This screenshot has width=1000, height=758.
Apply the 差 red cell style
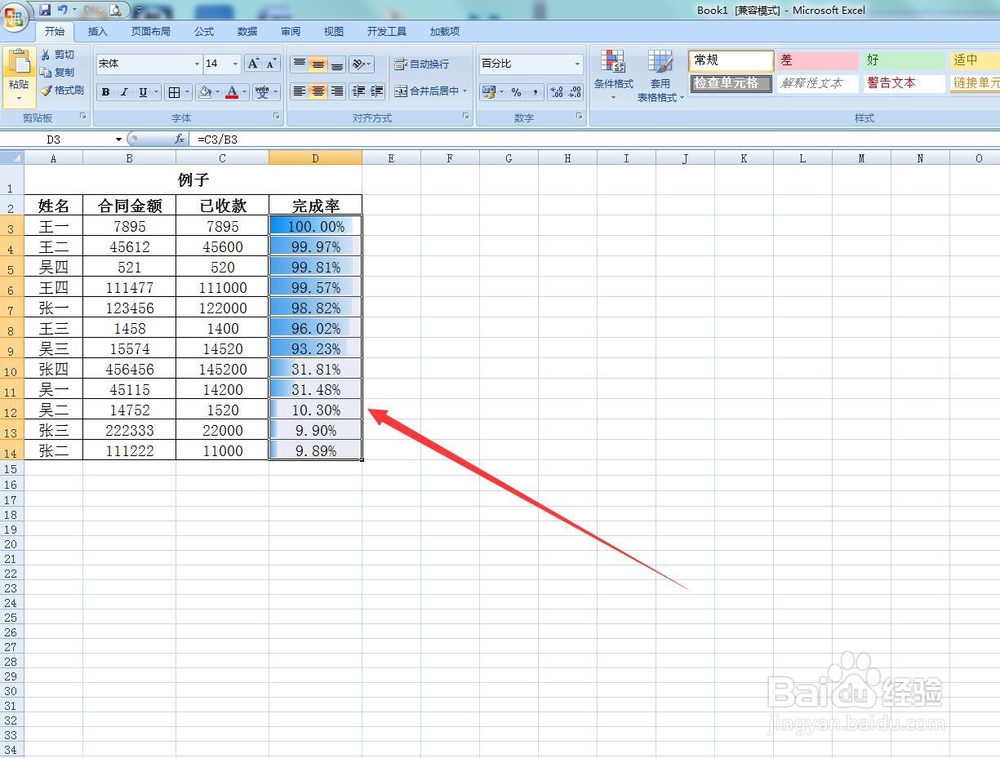[818, 61]
